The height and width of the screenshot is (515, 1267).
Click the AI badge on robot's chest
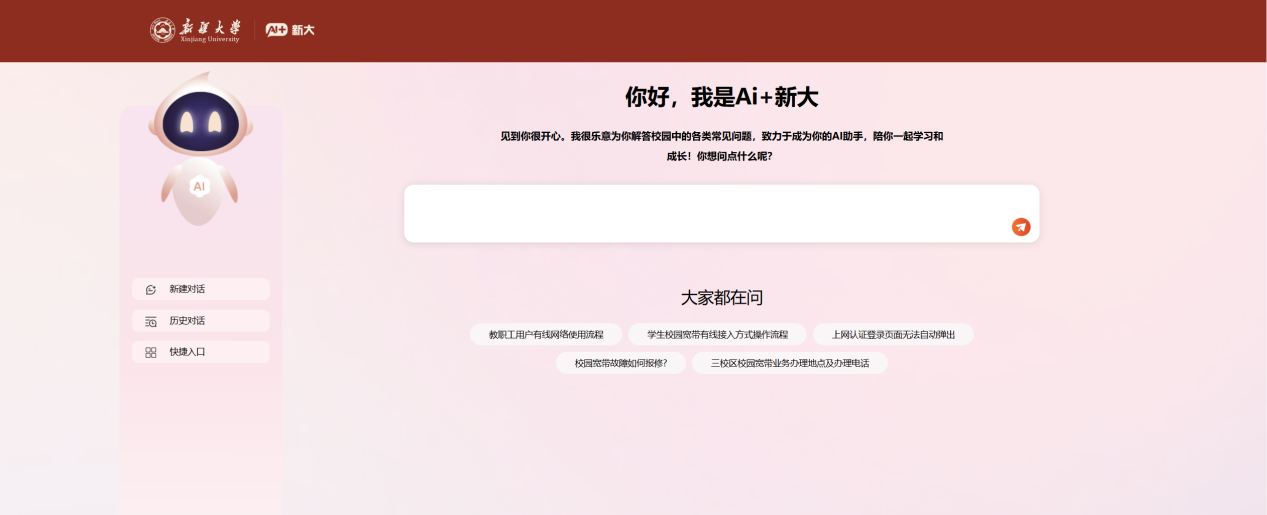pos(199,186)
